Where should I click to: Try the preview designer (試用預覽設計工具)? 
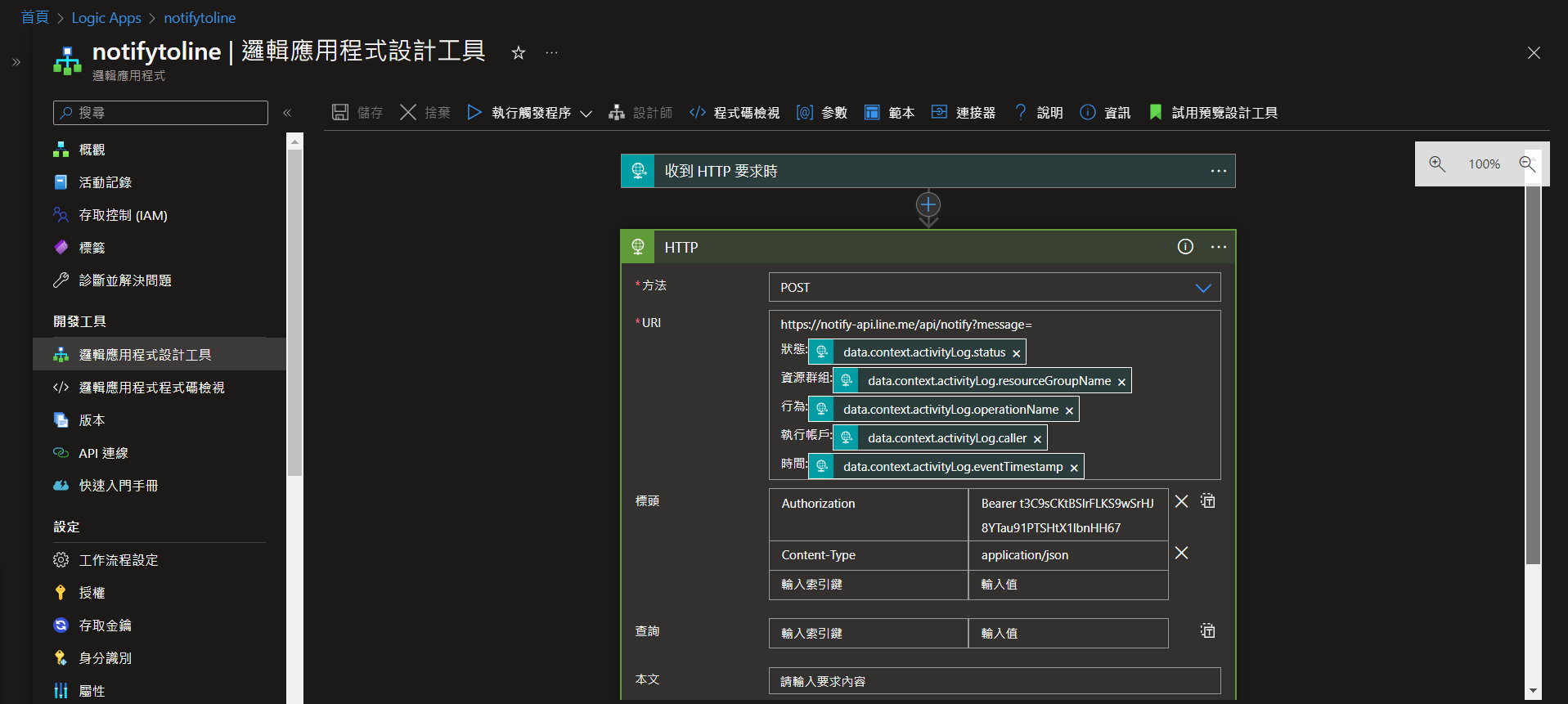1213,113
